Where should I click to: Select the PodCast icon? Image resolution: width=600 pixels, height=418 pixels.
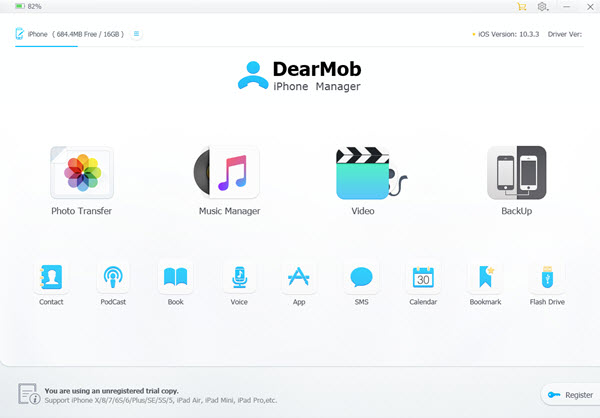pyautogui.click(x=113, y=276)
